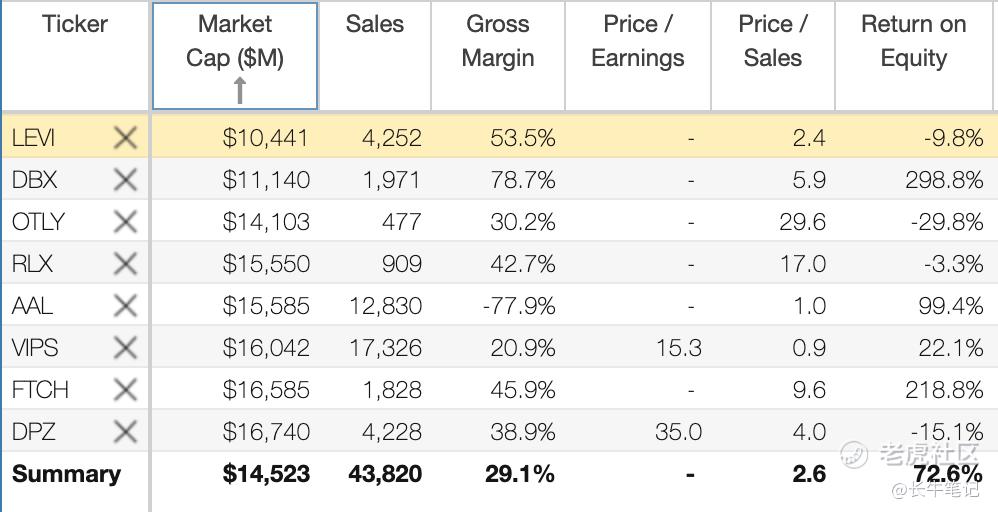The height and width of the screenshot is (512, 998).
Task: Sort table by Sales column header
Action: (x=374, y=25)
